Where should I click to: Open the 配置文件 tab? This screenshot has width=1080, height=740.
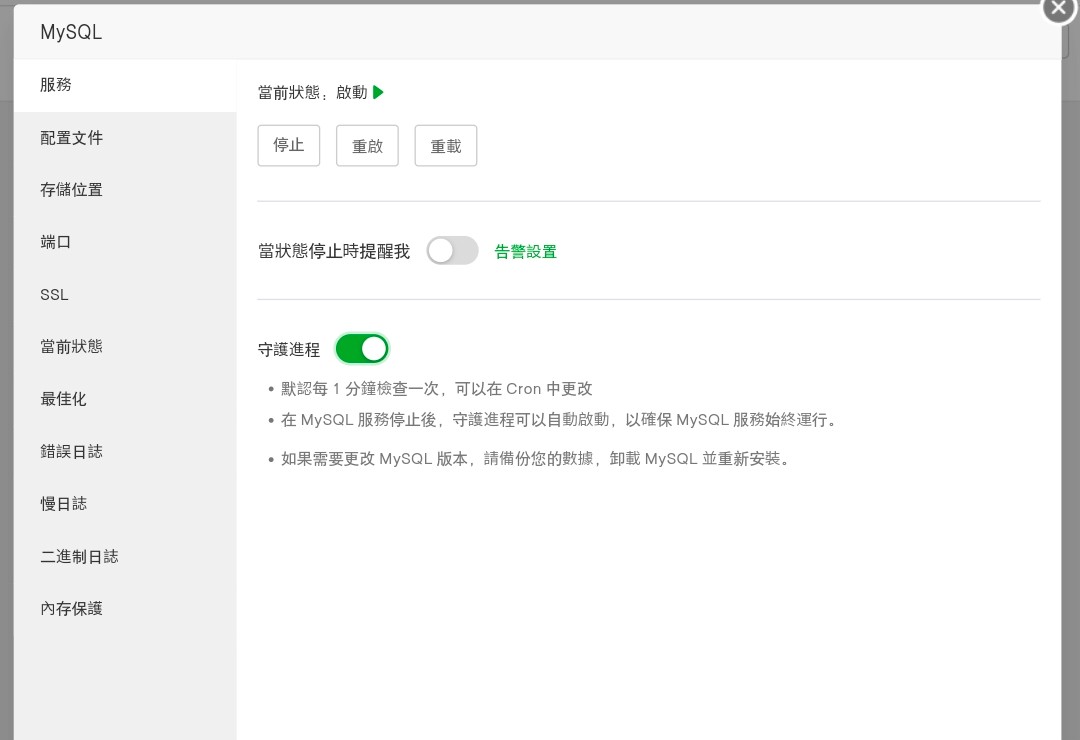(x=125, y=138)
